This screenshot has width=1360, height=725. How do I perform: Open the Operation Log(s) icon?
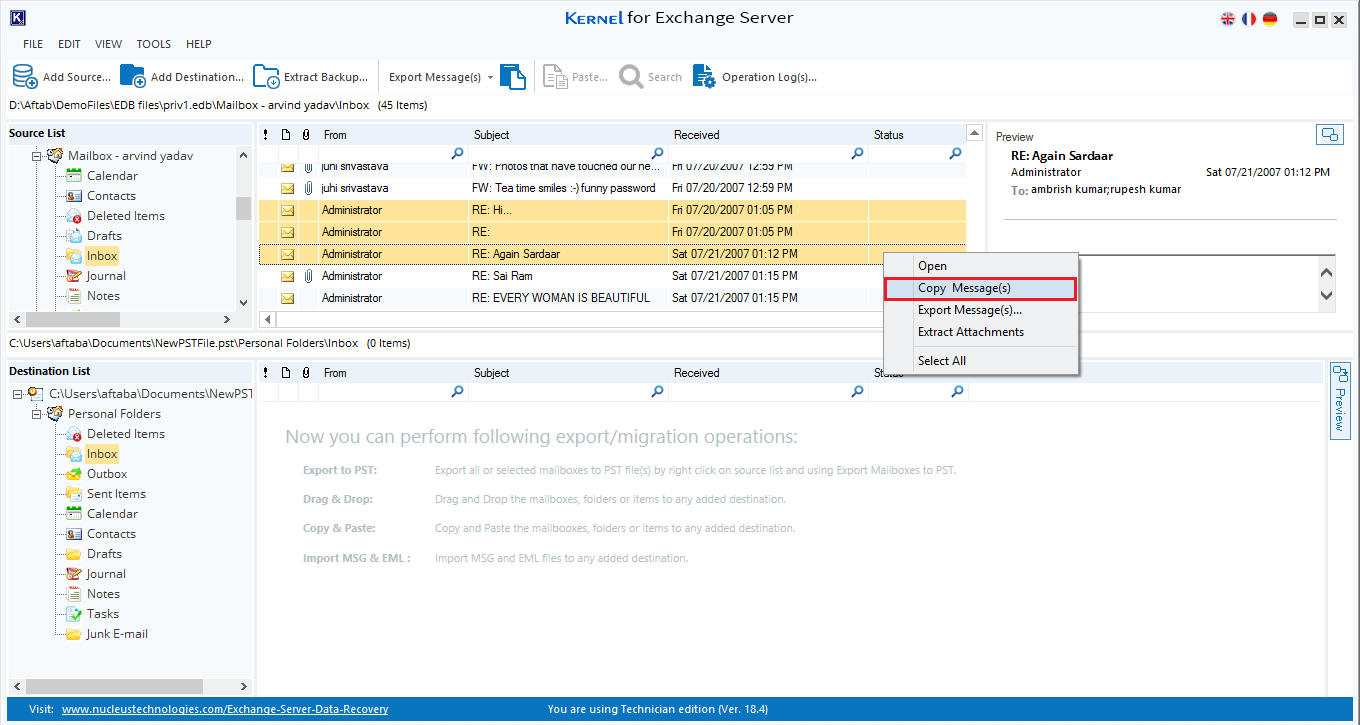705,77
